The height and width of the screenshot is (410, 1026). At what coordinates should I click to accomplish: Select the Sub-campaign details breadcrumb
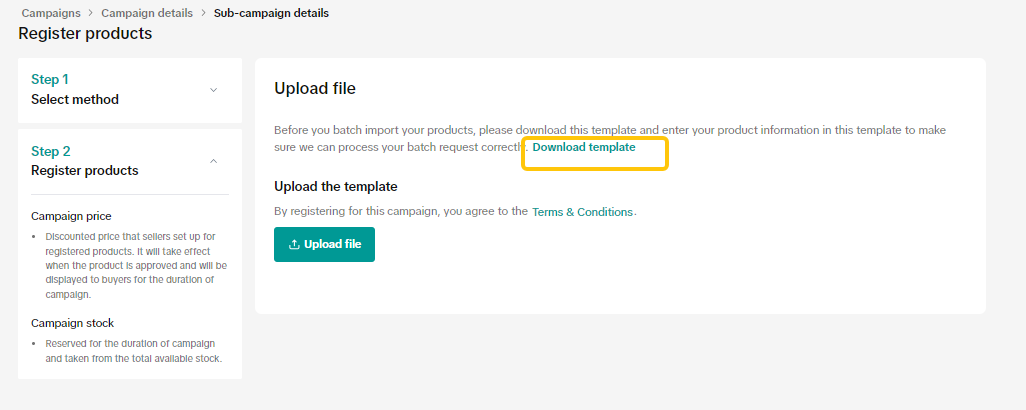coord(271,13)
